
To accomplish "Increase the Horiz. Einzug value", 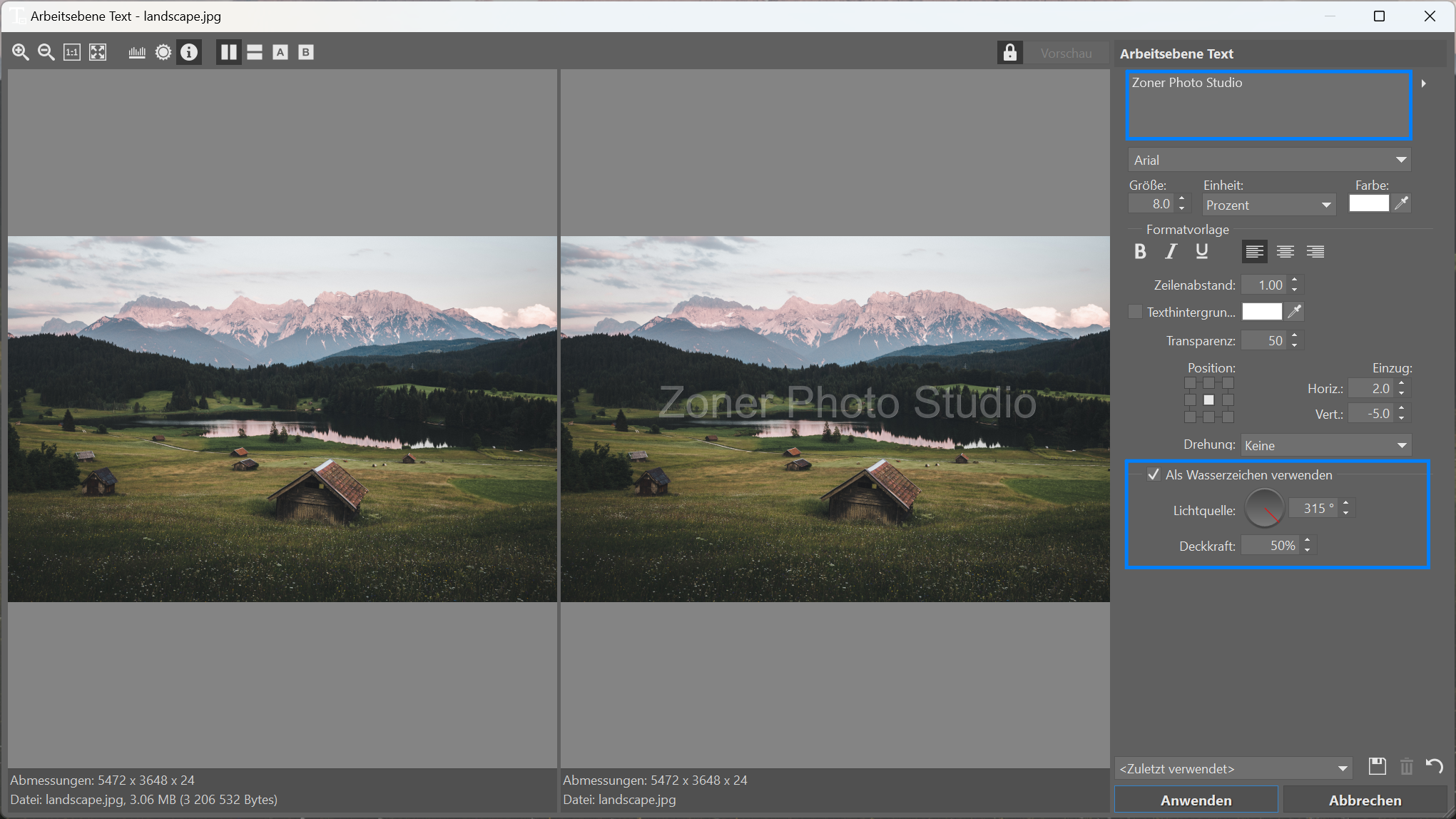I will [1402, 383].
